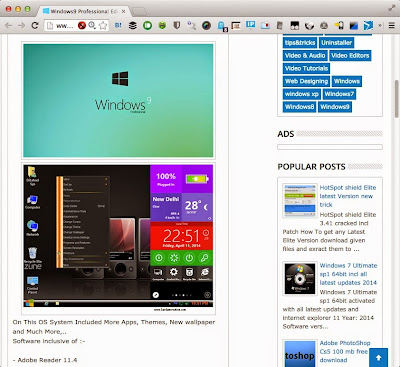Open the tips&tricks tag
Image resolution: width=400 pixels, height=367 pixels.
(x=300, y=43)
